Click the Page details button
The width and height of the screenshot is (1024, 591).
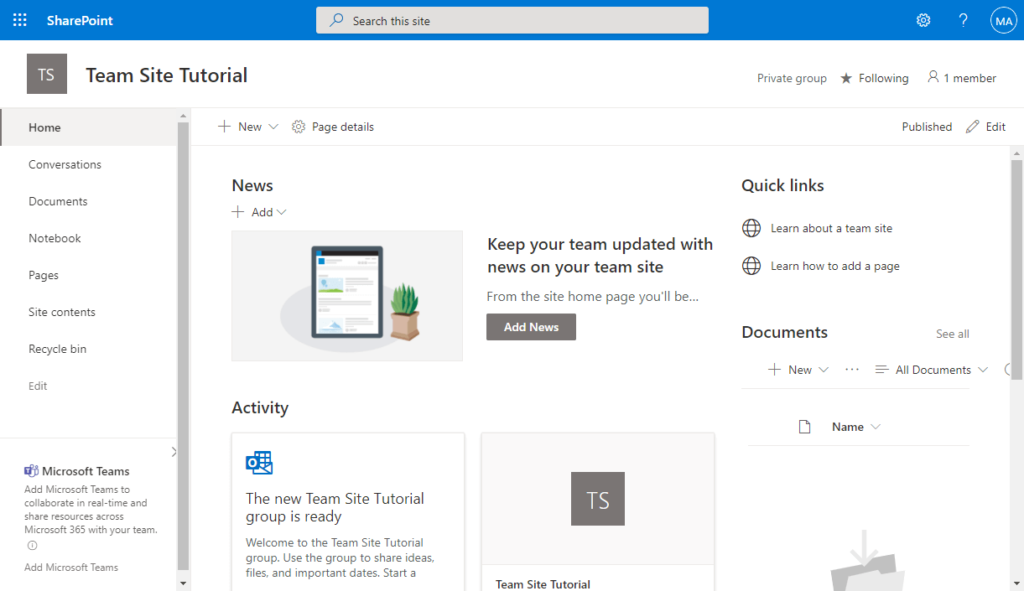(333, 127)
